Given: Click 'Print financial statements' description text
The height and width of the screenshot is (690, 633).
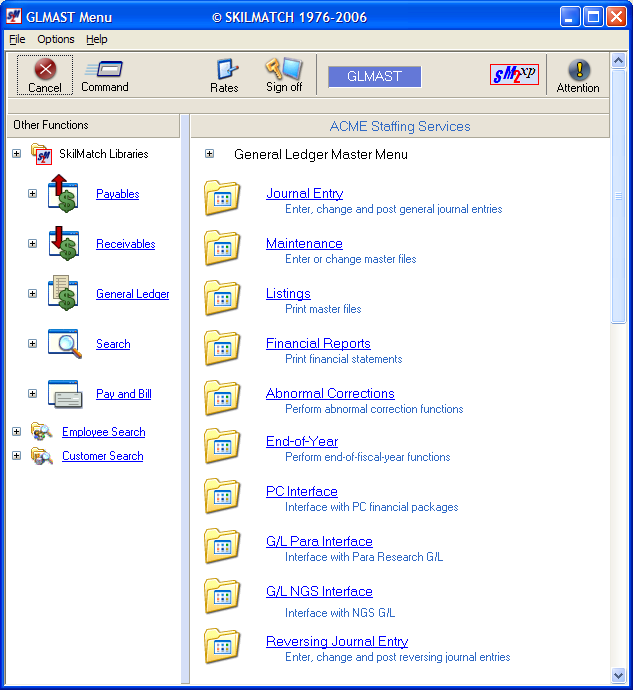Looking at the screenshot, I should click(343, 359).
